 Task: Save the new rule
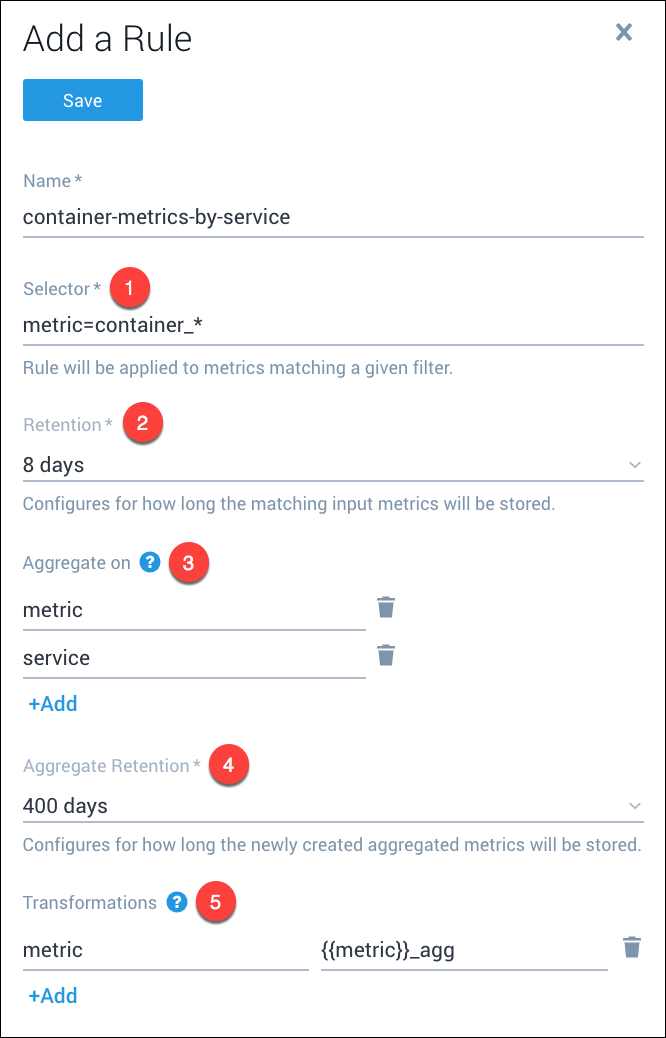click(x=83, y=100)
